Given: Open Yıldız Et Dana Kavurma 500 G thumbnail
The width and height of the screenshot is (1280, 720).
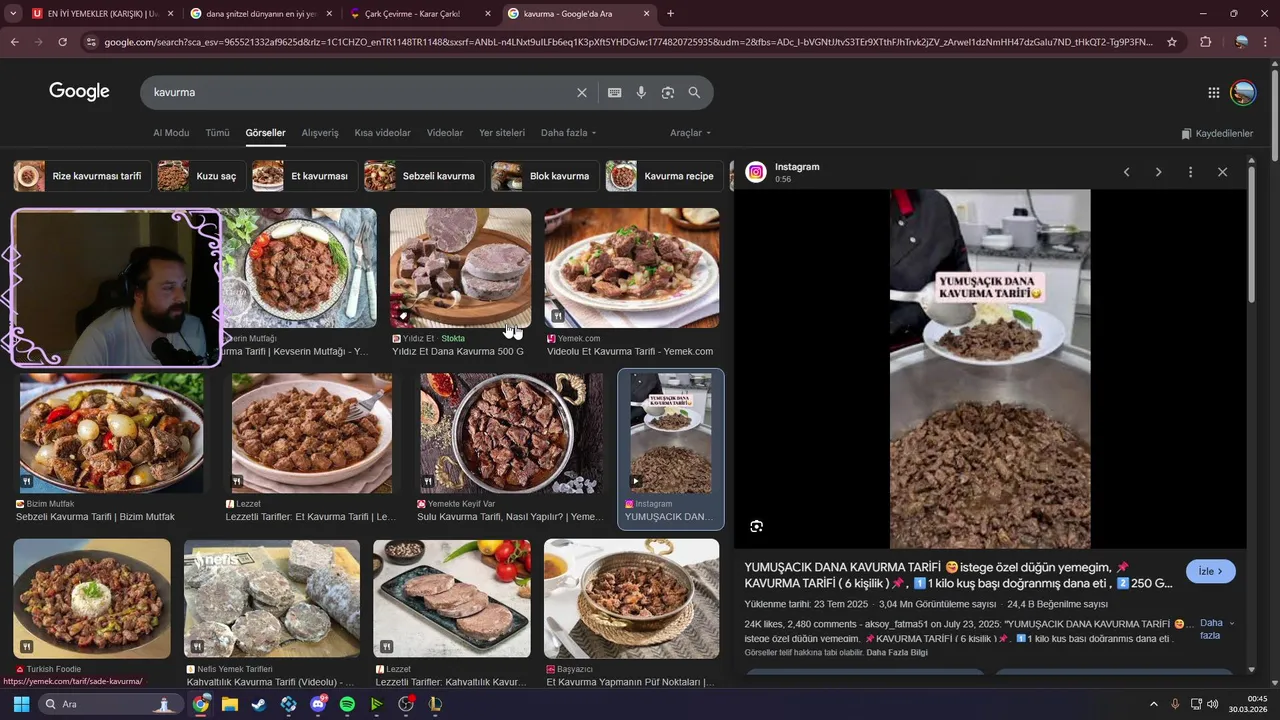Looking at the screenshot, I should pos(460,268).
